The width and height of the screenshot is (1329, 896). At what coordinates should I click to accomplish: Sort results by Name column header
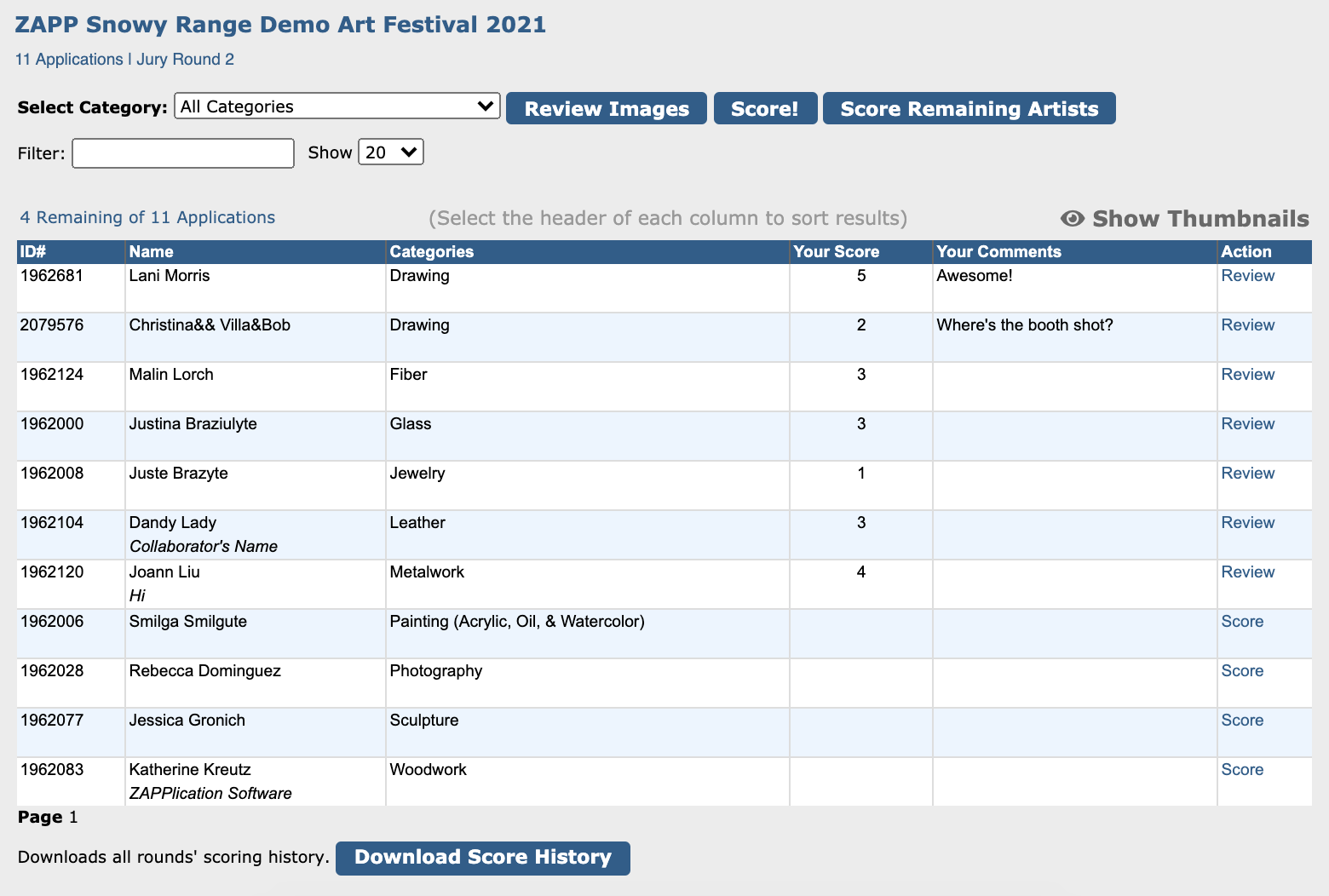point(152,252)
